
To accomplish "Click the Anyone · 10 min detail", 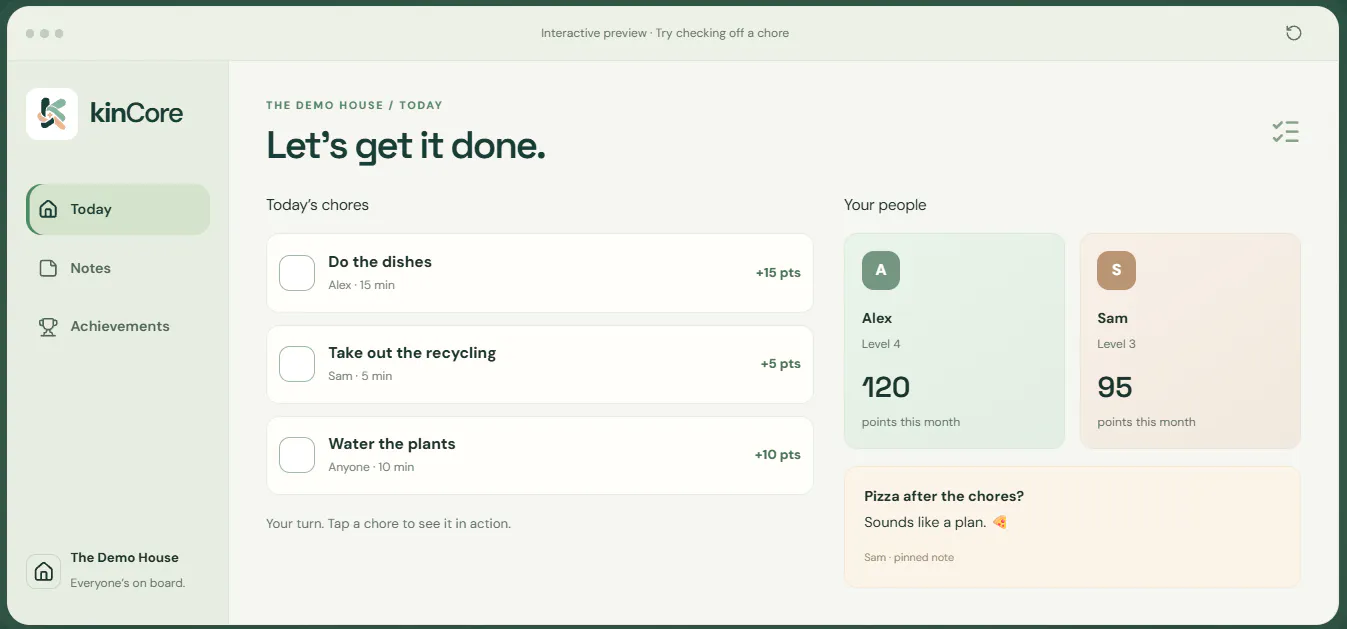I will pos(371,467).
